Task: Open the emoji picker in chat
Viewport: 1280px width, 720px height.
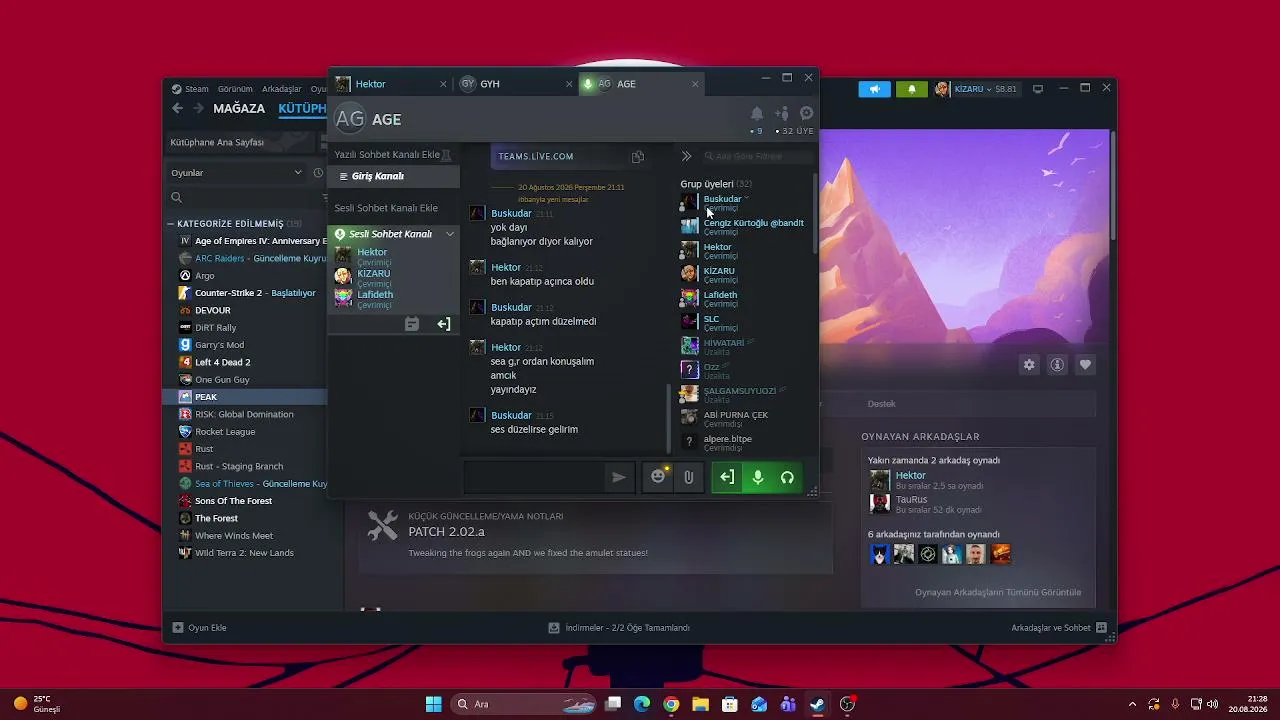Action: pyautogui.click(x=658, y=478)
